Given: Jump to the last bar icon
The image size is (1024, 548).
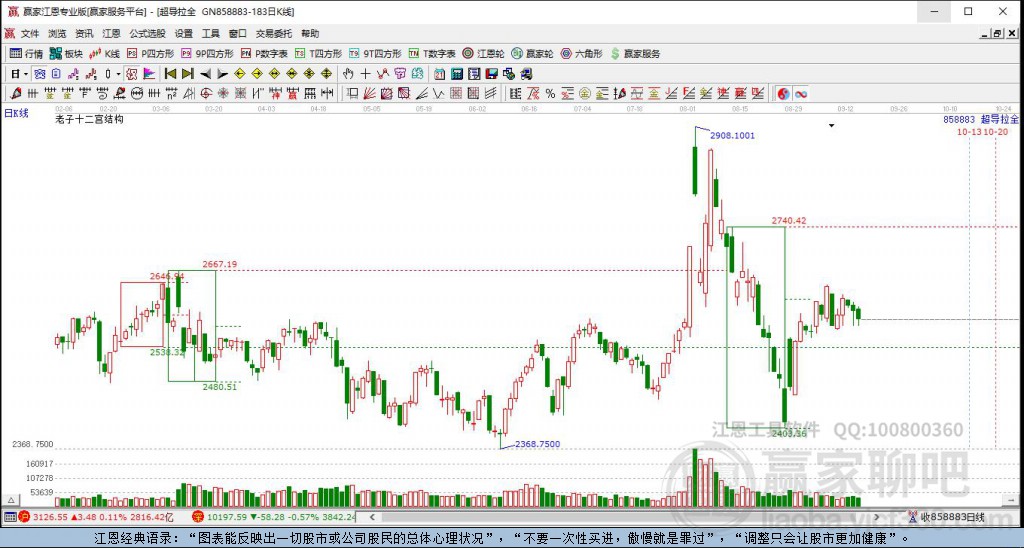Looking at the screenshot, I should point(187,74).
